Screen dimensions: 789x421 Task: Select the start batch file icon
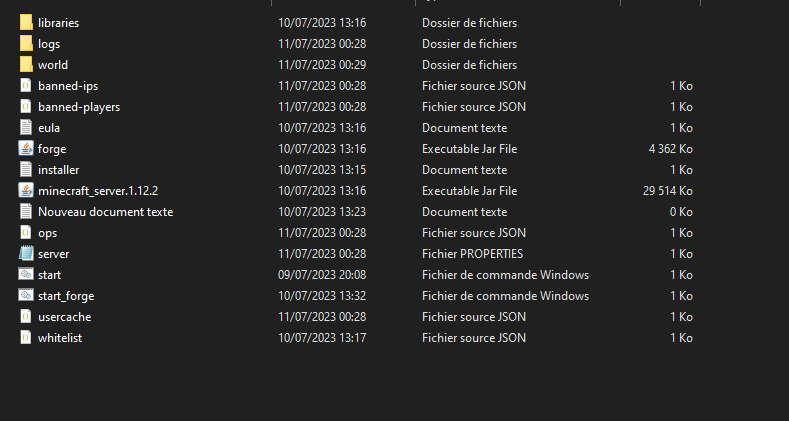click(26, 275)
